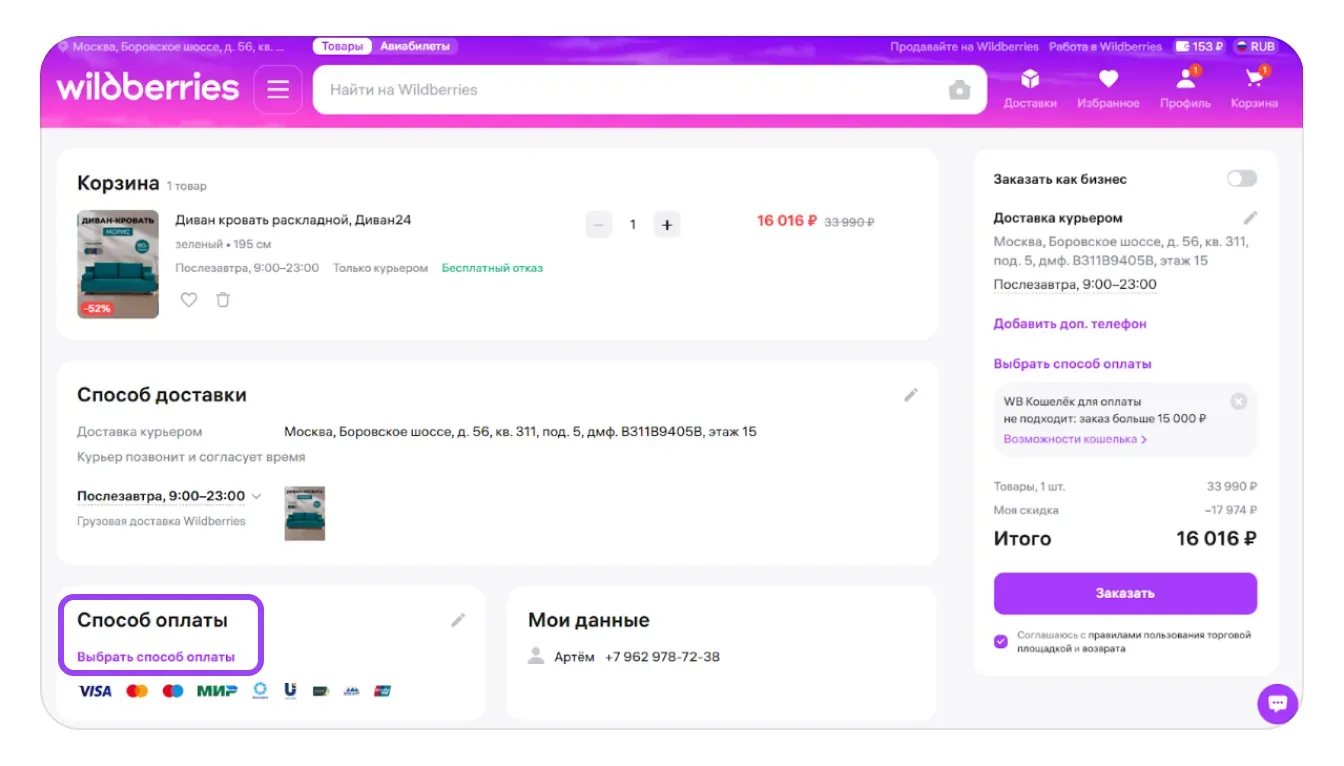Delete sofa from cart with trash icon
Screen dimensions: 1344x766
[223, 299]
